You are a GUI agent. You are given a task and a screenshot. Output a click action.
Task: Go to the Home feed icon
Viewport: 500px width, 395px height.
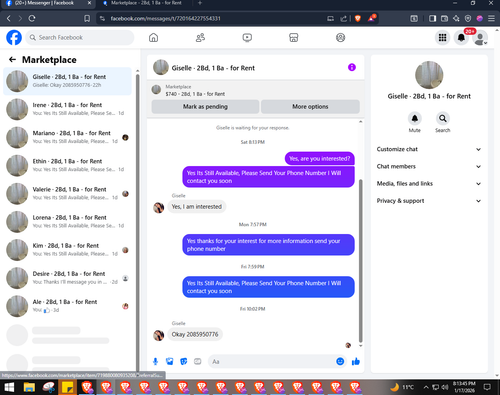(x=153, y=38)
